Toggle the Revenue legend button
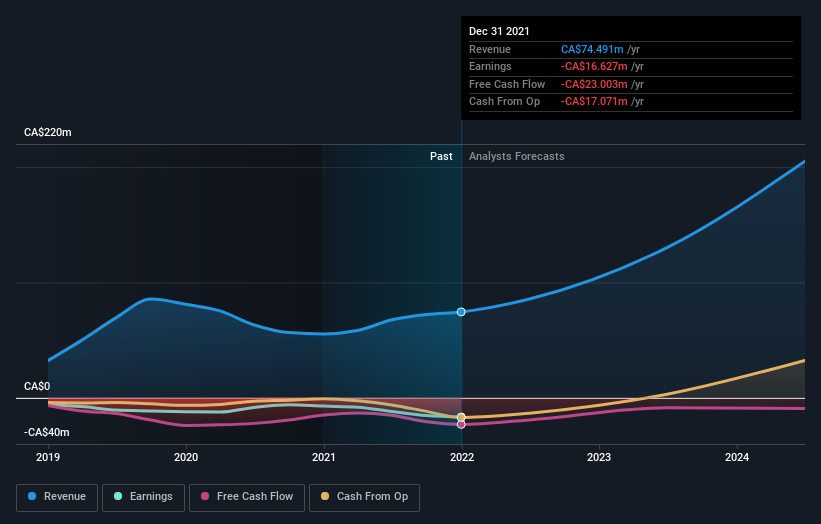 (57, 497)
